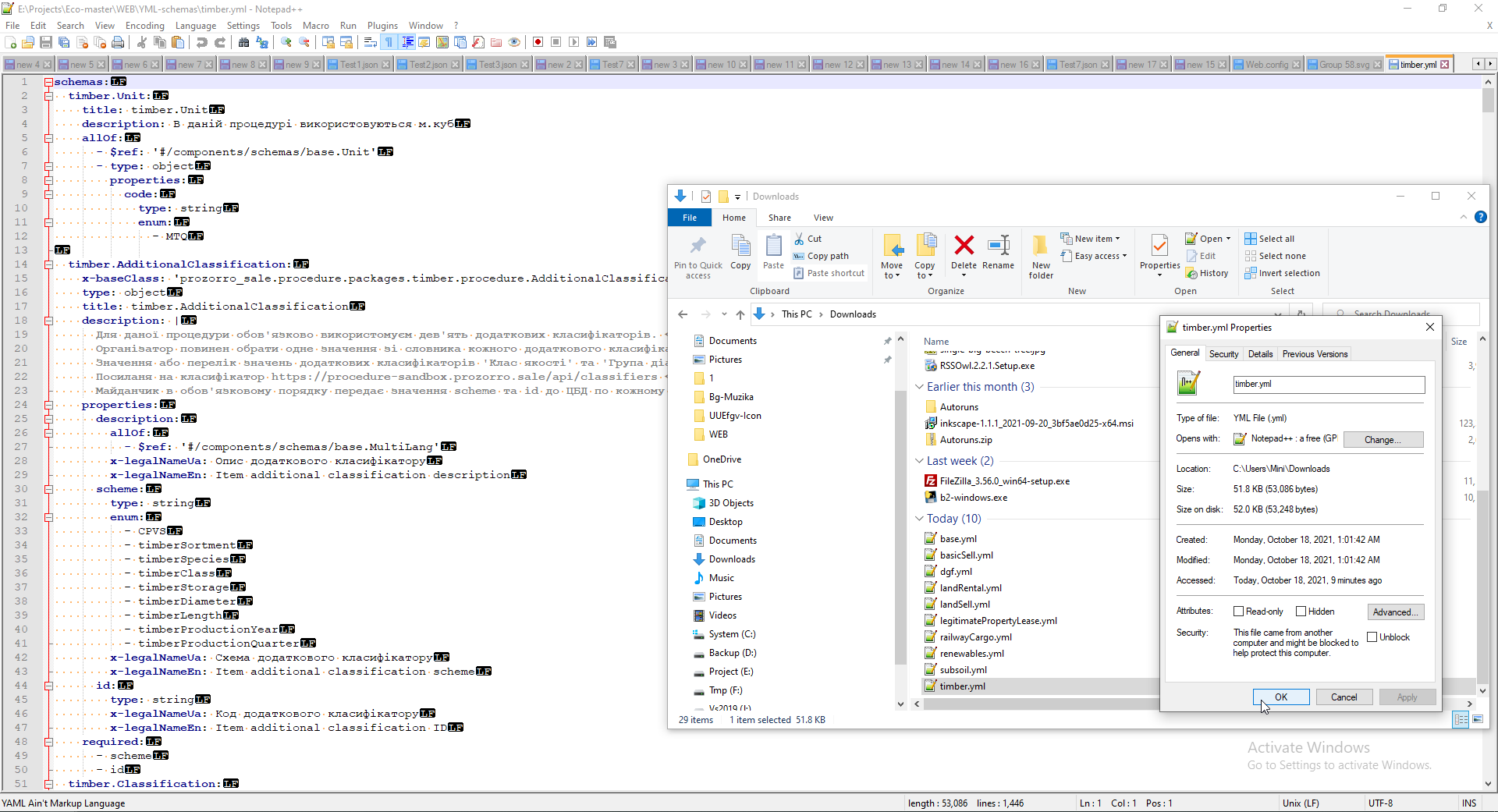Click the Print icon in Notepad++ toolbar
1498x812 pixels.
[x=118, y=42]
